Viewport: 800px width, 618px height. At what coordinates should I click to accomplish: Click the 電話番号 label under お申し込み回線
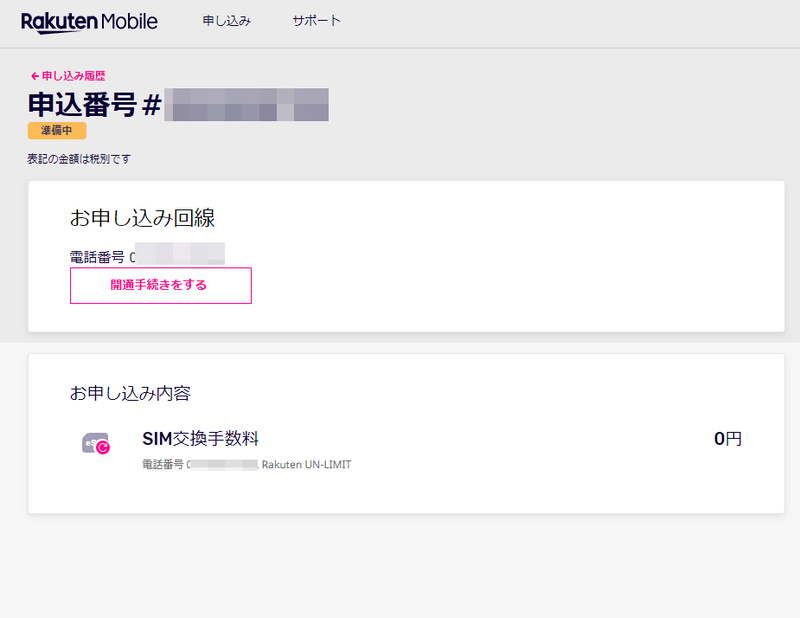[97, 257]
